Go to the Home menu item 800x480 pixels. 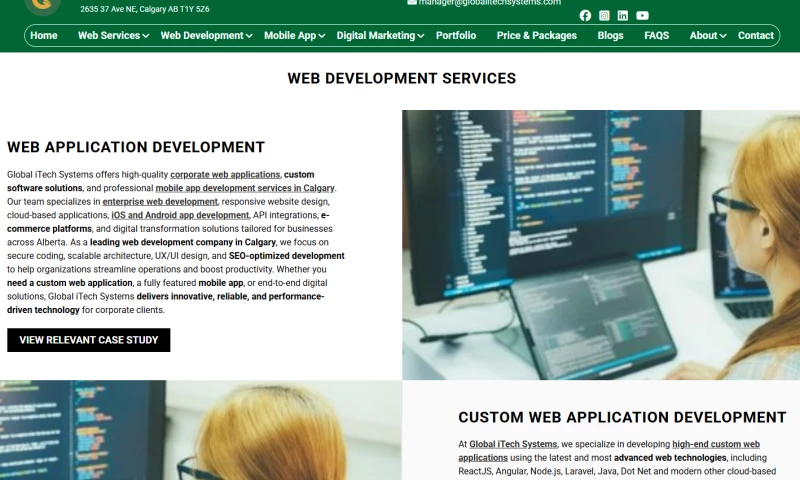point(43,35)
